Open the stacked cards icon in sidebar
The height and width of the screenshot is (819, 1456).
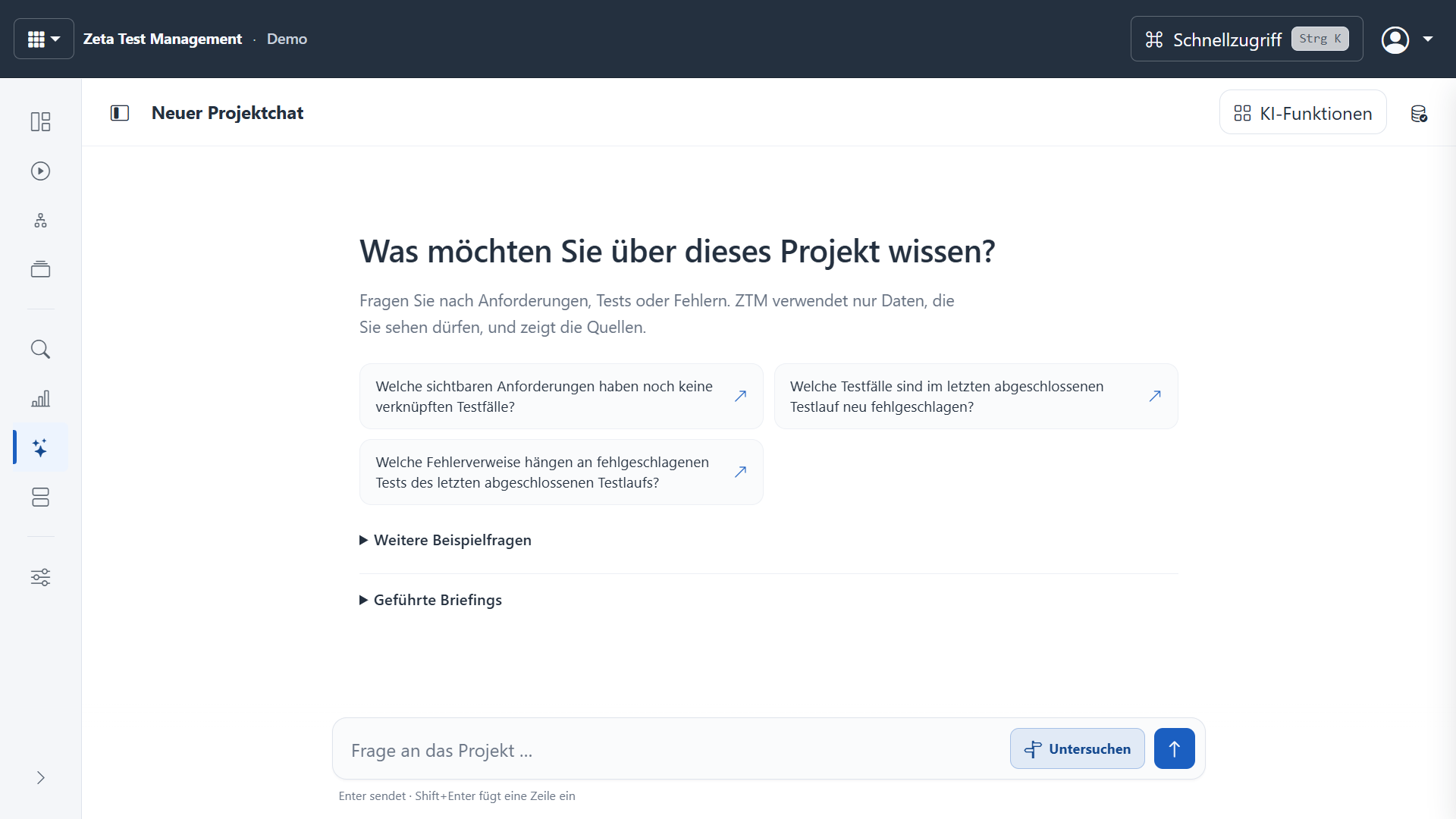point(41,269)
